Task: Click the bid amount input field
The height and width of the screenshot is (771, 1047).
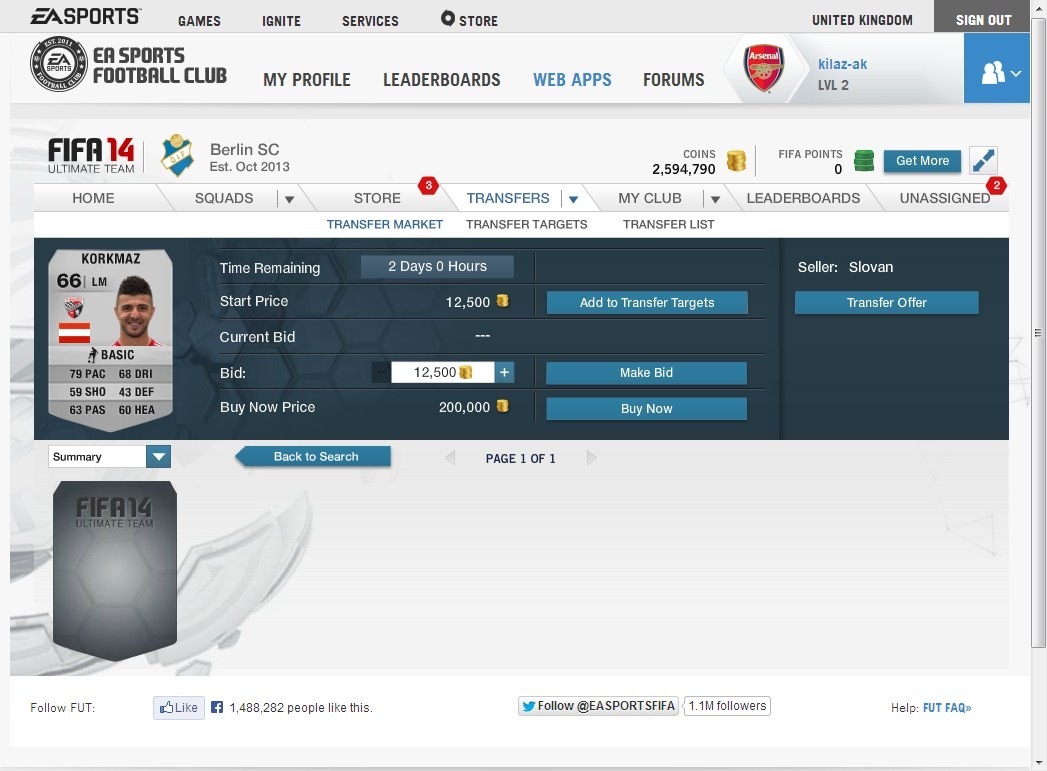Action: 443,372
